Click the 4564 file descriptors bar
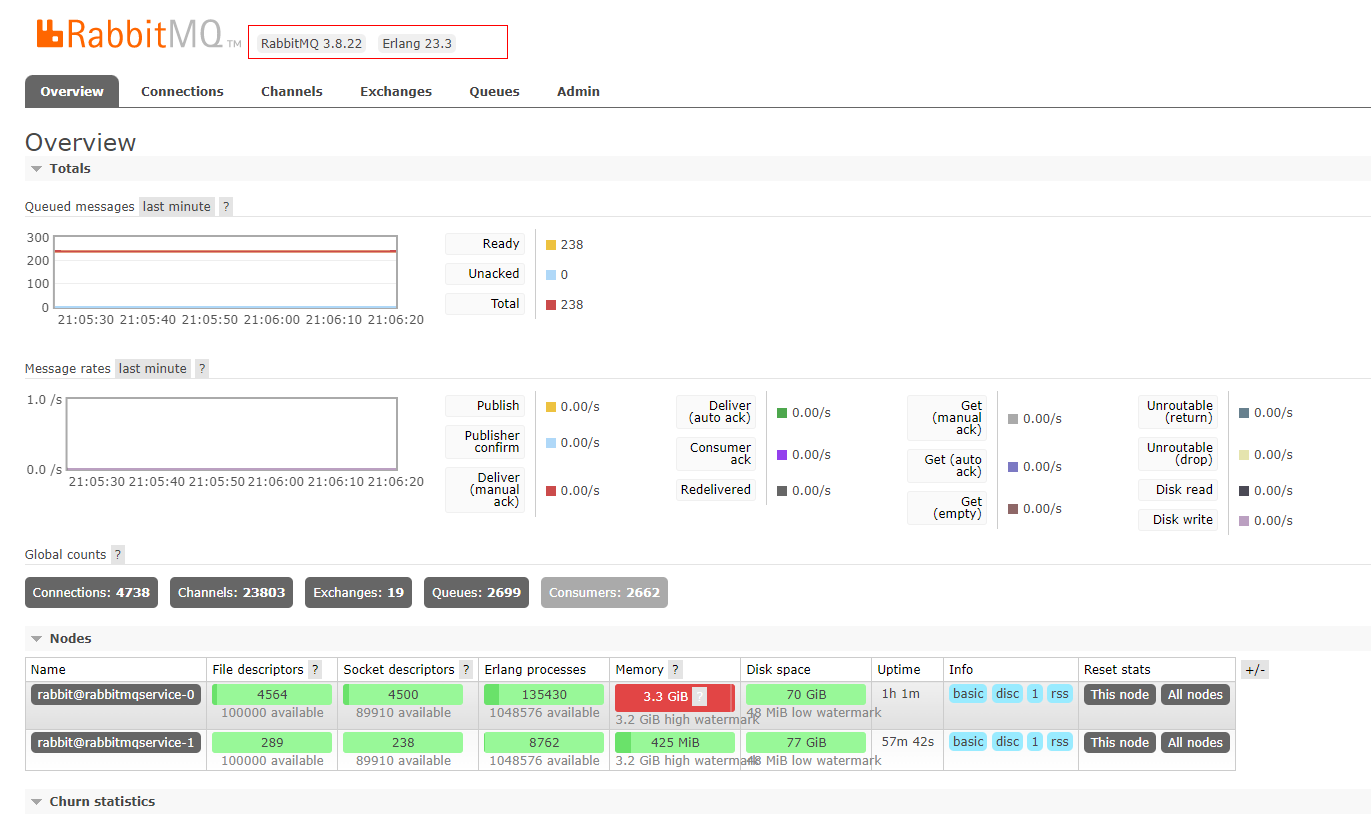The height and width of the screenshot is (818, 1371). click(272, 695)
